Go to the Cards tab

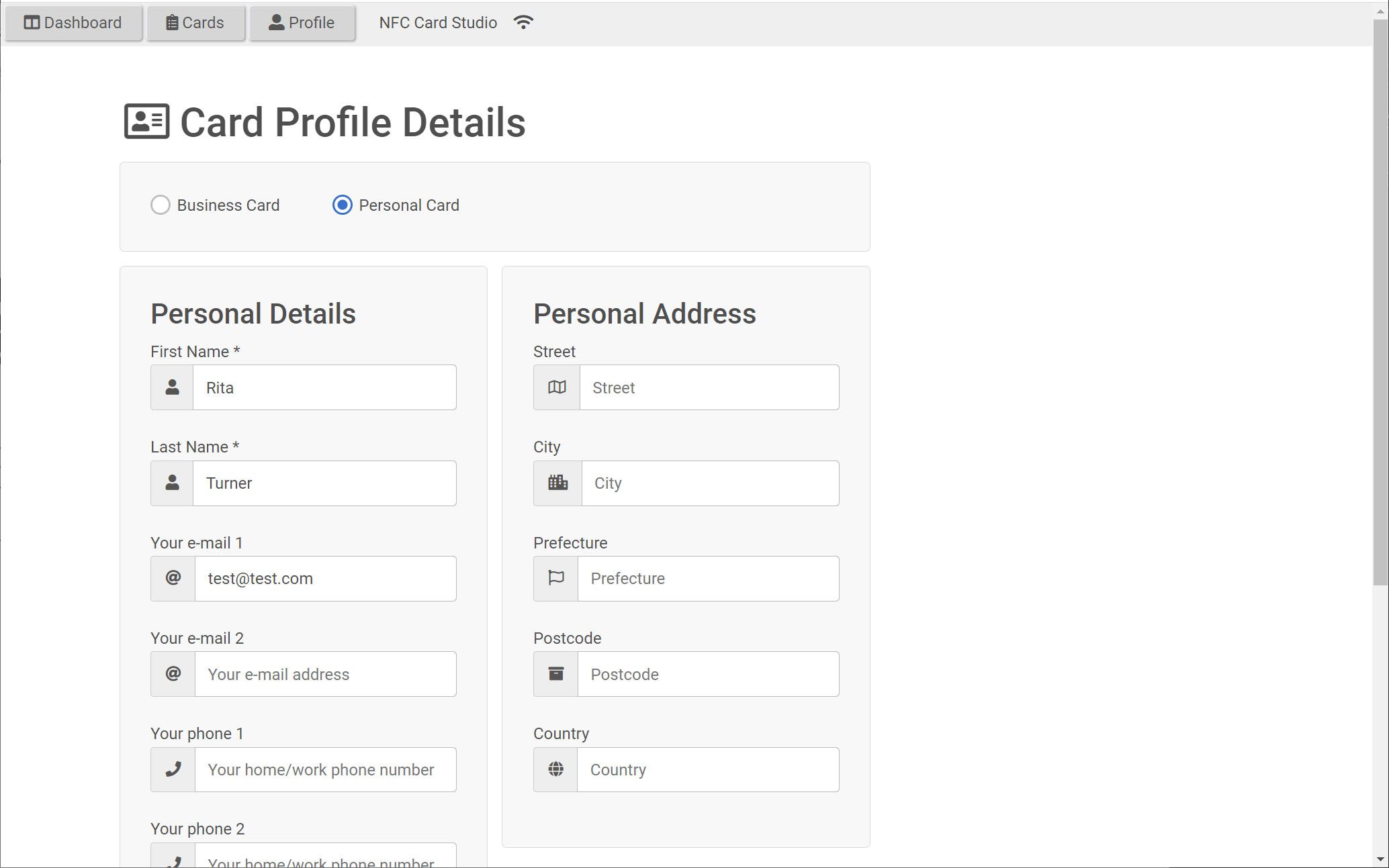(195, 23)
